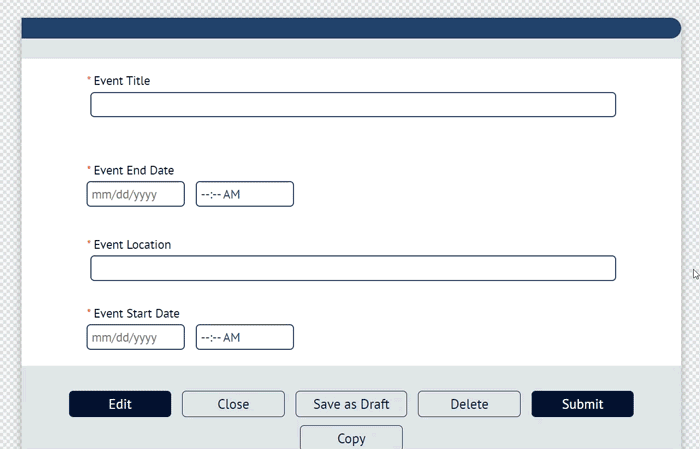Viewport: 700px width, 449px height.
Task: Focus the Event Location text field
Action: 353,268
